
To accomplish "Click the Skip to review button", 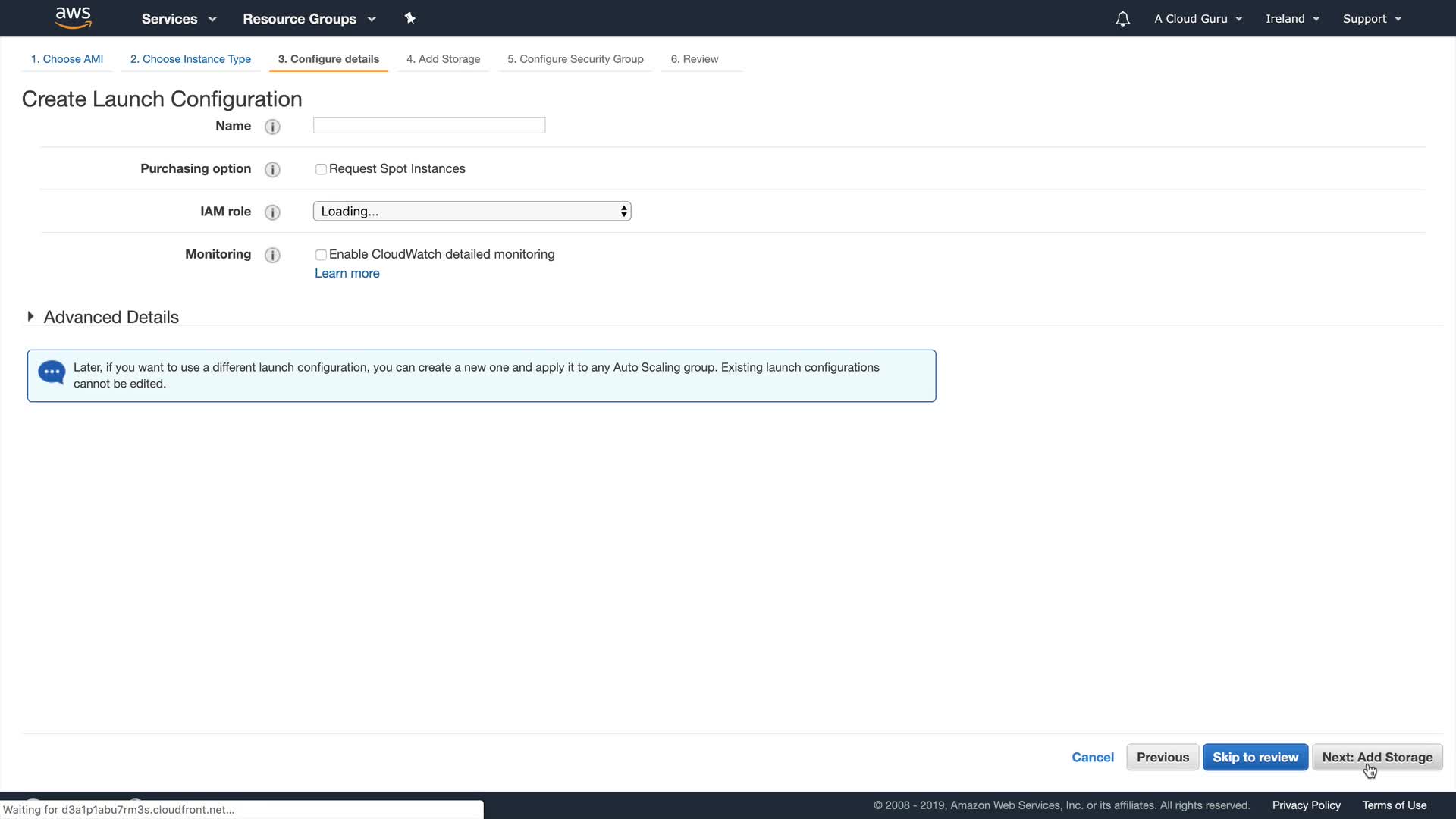I will [1254, 757].
